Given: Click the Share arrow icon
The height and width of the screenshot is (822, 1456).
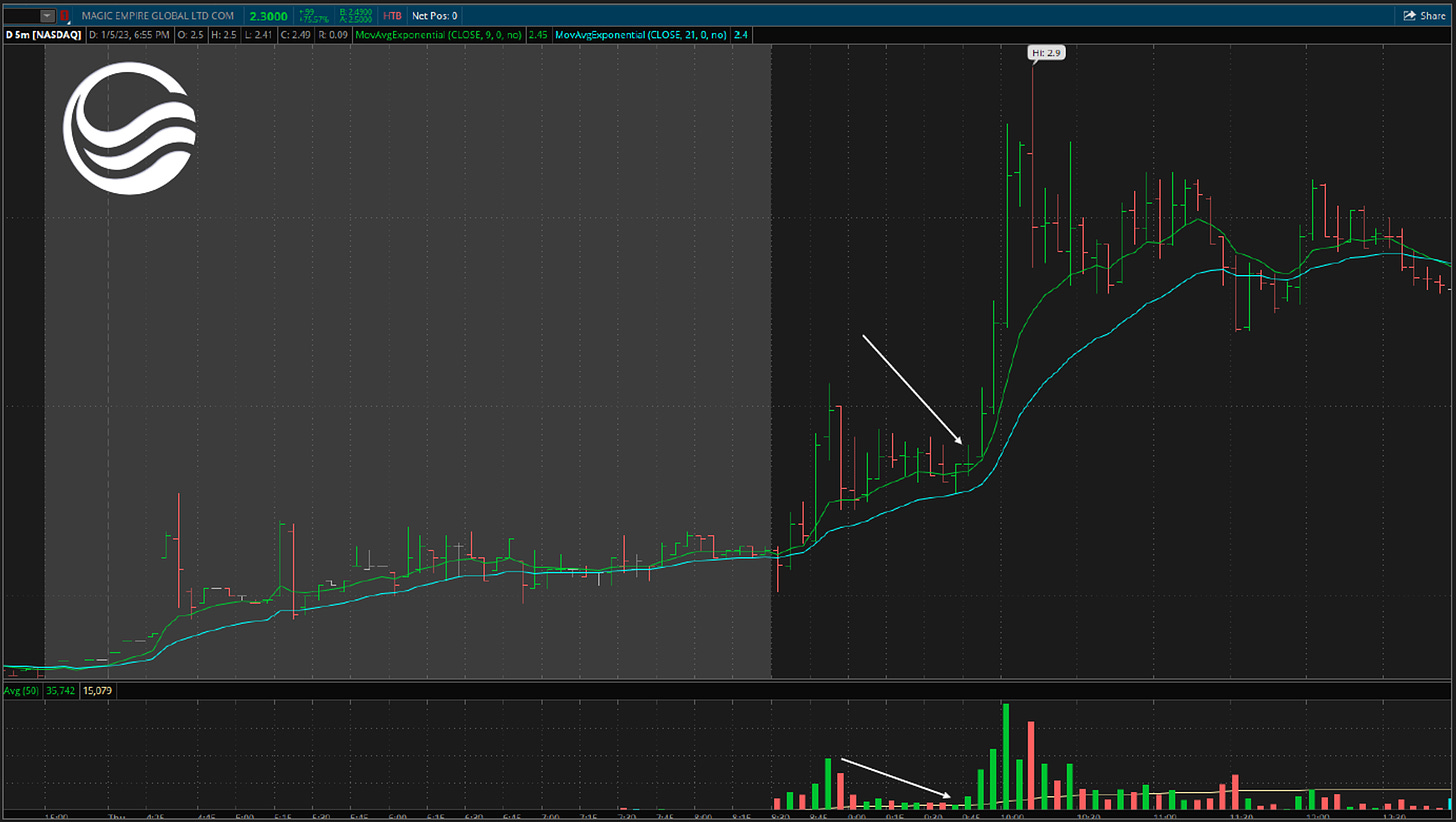Looking at the screenshot, I should [1409, 16].
